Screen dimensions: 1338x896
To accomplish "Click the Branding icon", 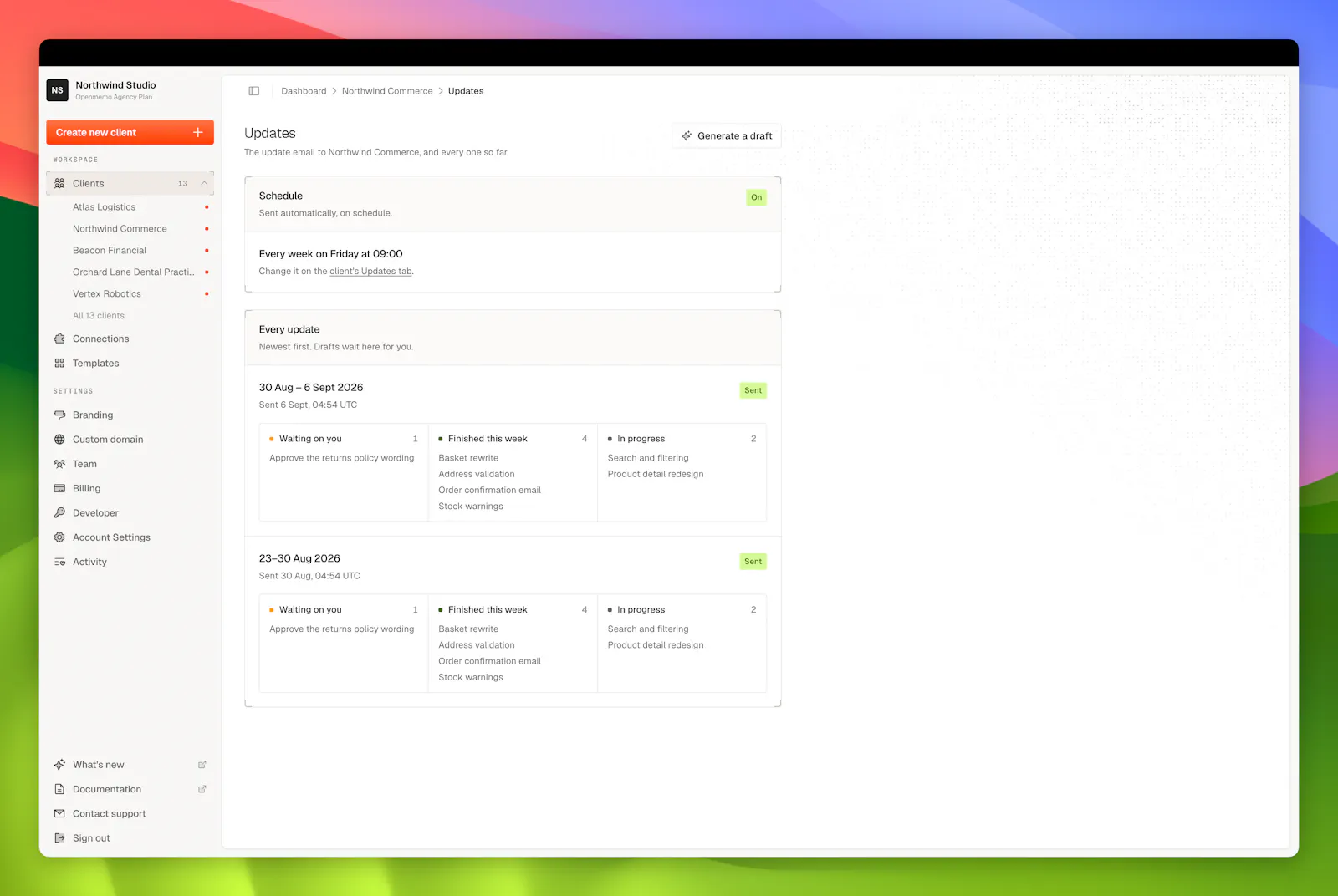I will [59, 415].
